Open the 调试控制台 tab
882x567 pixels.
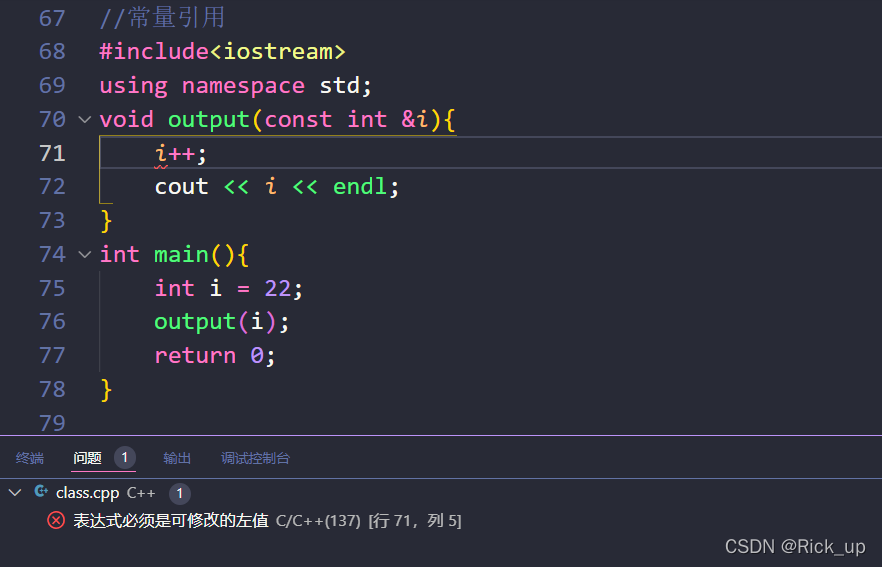click(255, 458)
